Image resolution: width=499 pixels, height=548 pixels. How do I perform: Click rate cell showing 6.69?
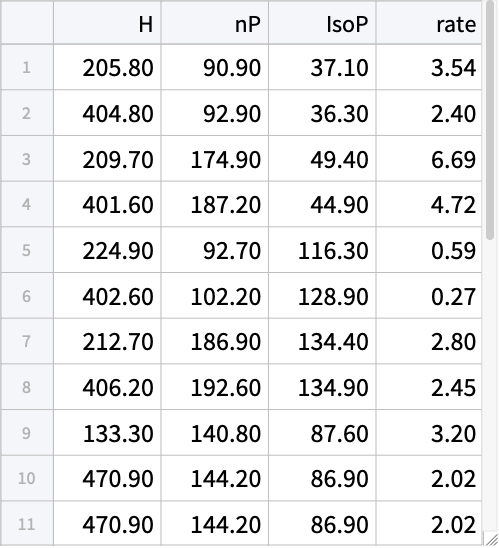tap(429, 159)
